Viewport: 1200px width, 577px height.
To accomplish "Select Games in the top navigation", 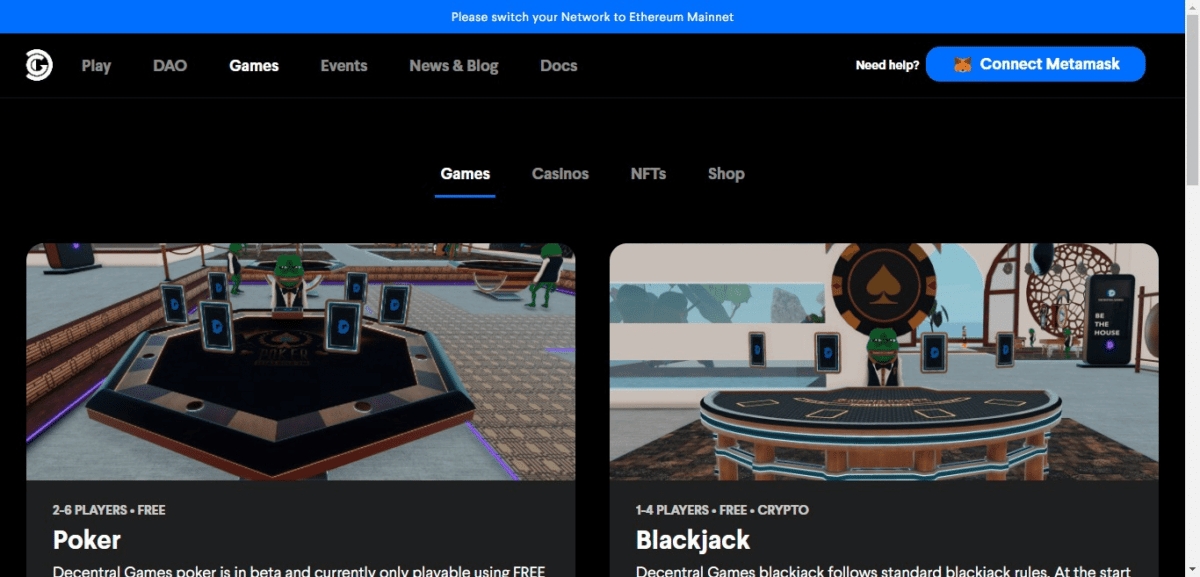I will [254, 66].
